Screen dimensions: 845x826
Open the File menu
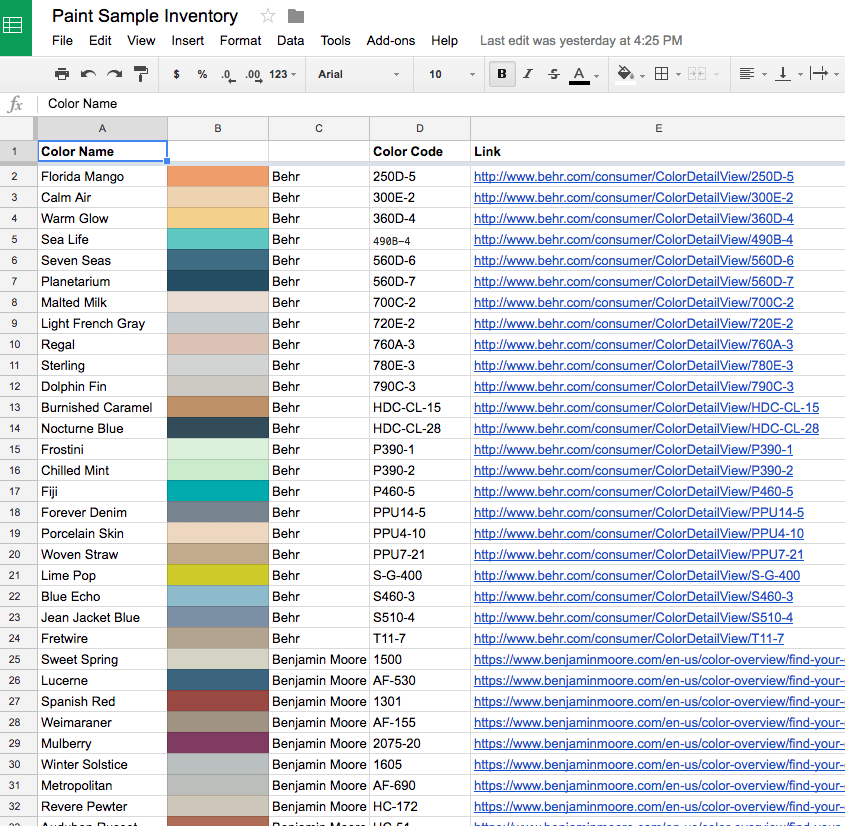63,41
